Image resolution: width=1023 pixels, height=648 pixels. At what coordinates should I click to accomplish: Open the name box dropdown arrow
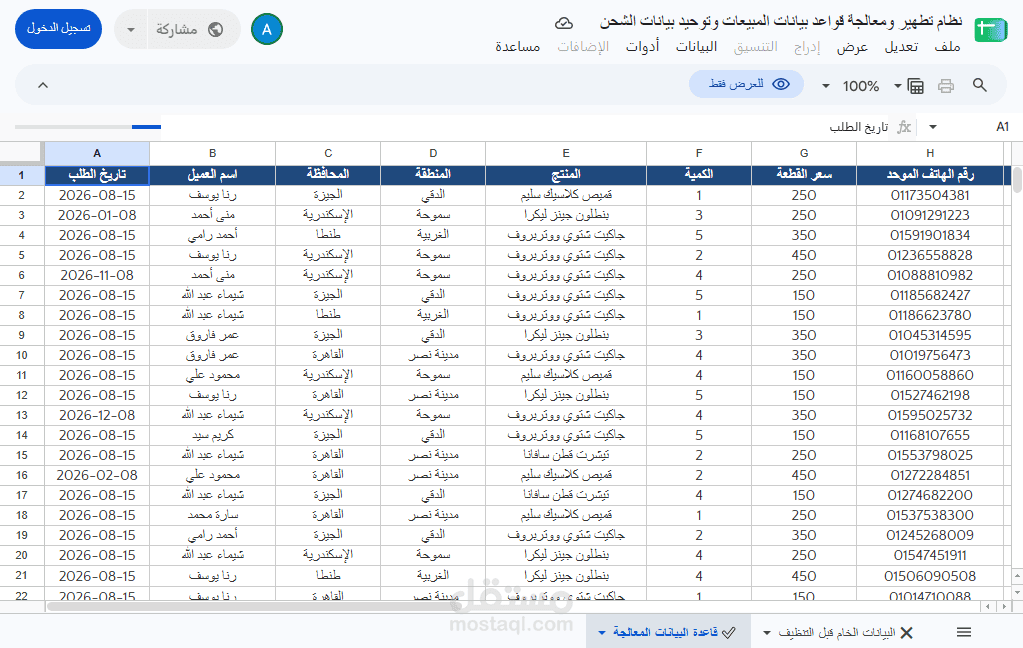[933, 127]
